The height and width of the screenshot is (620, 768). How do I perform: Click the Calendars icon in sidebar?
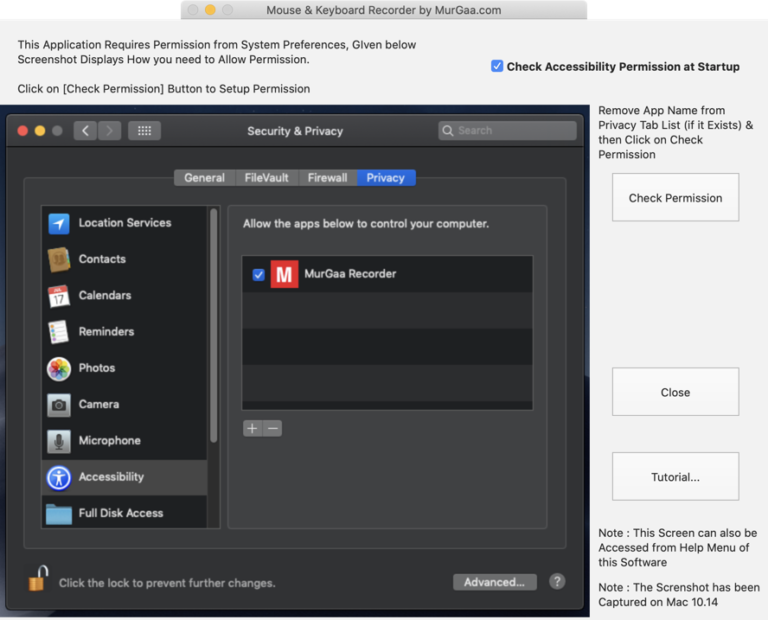59,296
